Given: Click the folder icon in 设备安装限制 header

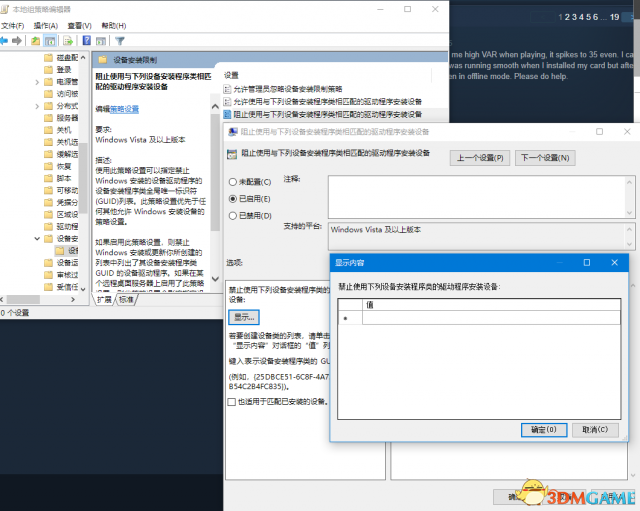Looking at the screenshot, I should [x=102, y=60].
